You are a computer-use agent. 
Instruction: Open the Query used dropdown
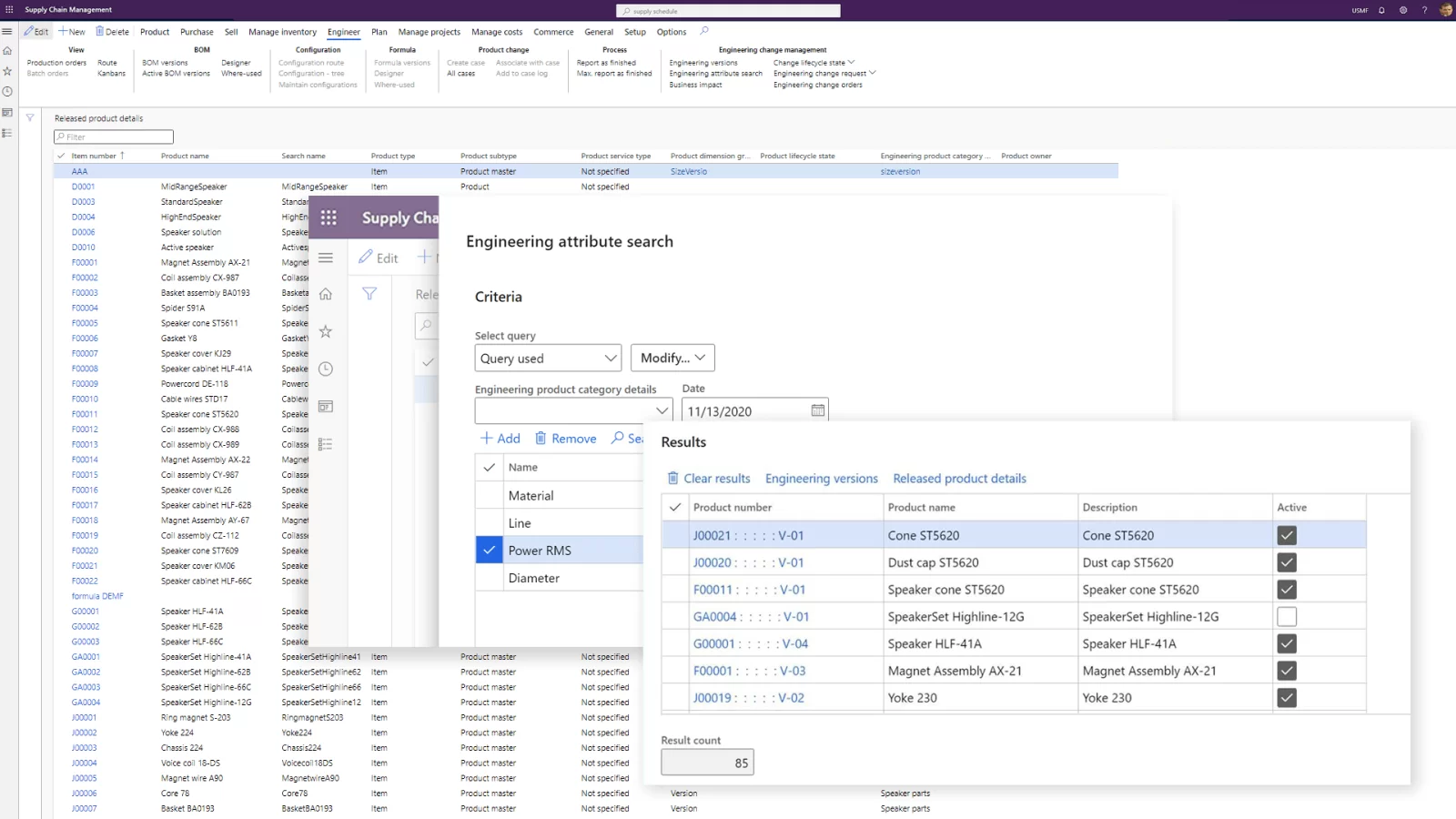click(x=548, y=359)
